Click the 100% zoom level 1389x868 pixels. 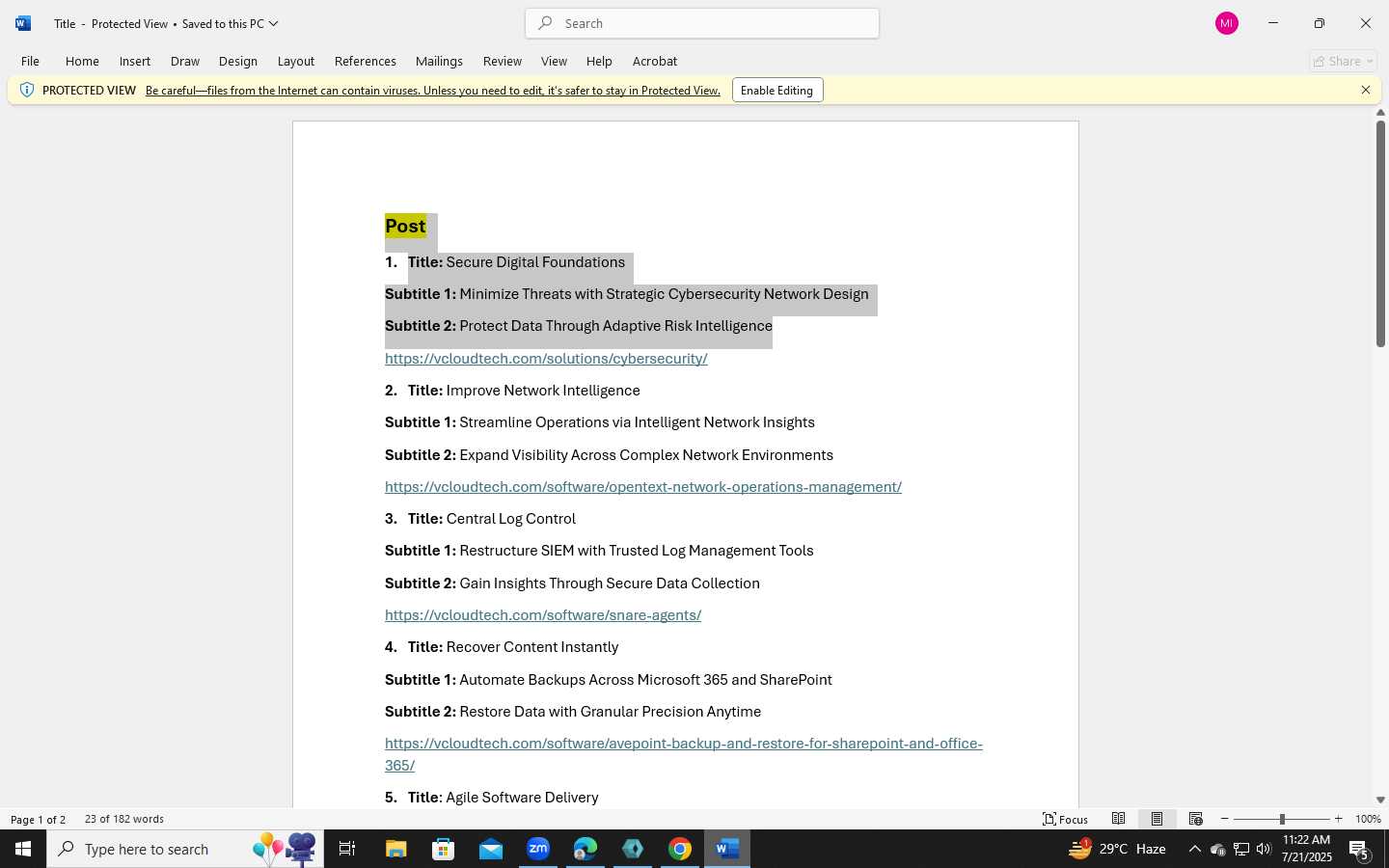pyautogui.click(x=1368, y=819)
